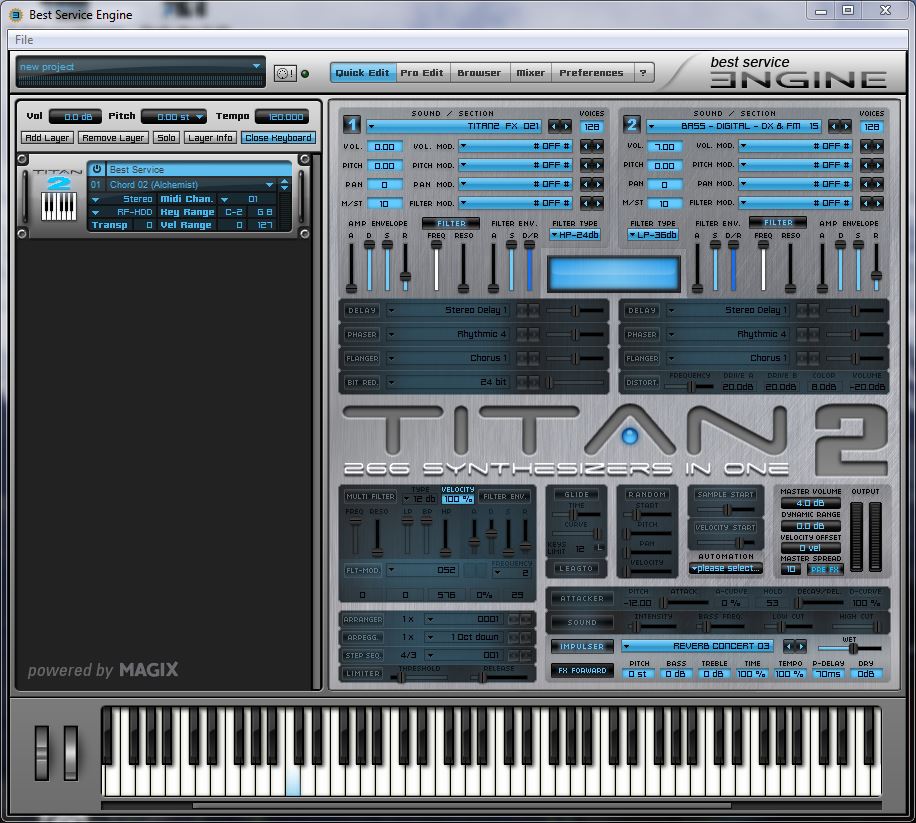Click previous arrow of section 2 Pitch Mod.
The width and height of the screenshot is (916, 823).
[x=866, y=165]
